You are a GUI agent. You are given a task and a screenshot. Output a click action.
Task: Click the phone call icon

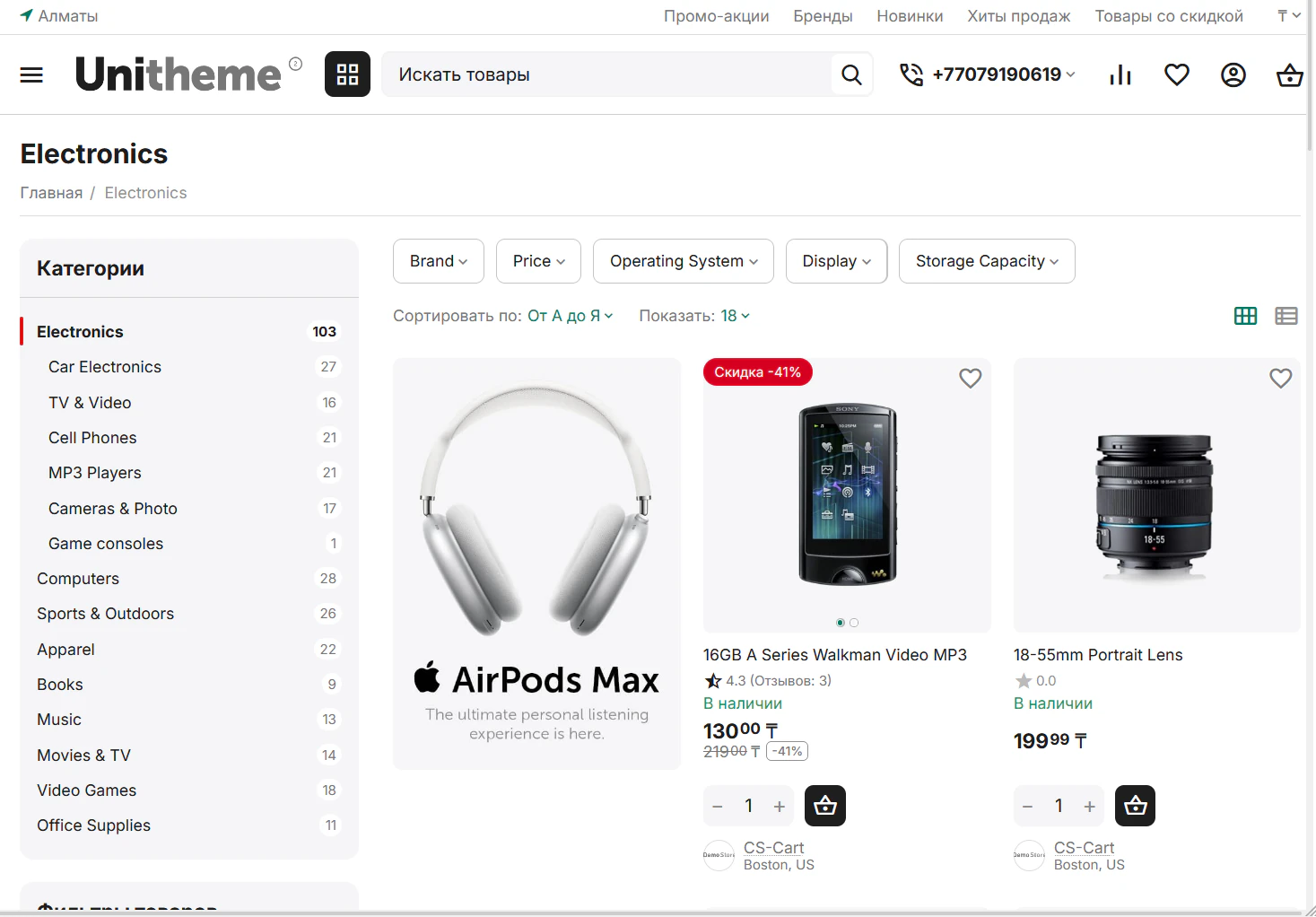(x=911, y=74)
